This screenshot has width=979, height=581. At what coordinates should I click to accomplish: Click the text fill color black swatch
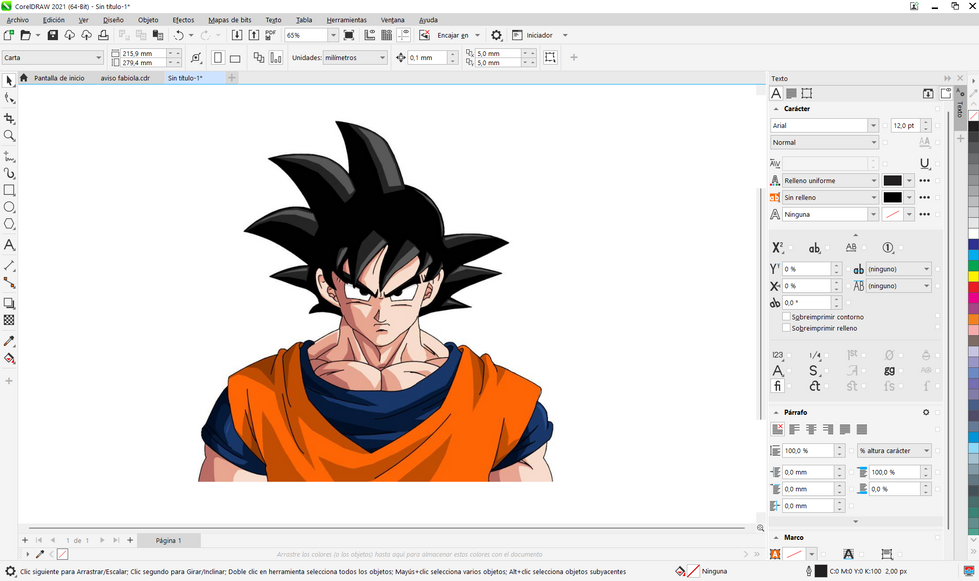tap(892, 180)
